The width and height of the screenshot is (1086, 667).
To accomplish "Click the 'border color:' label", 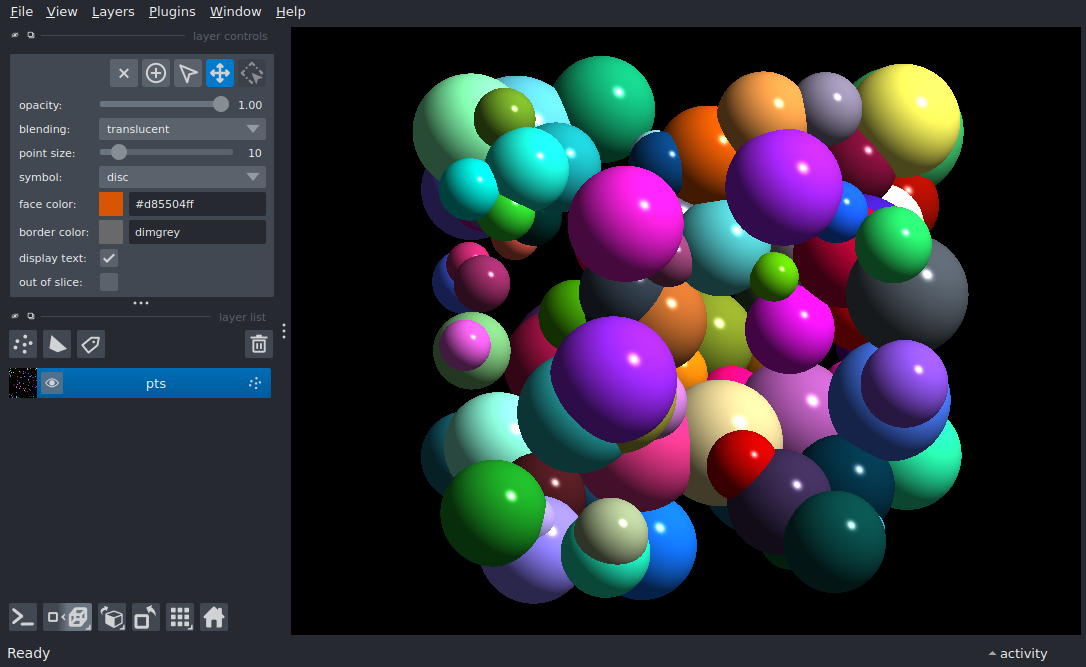I will click(x=54, y=232).
